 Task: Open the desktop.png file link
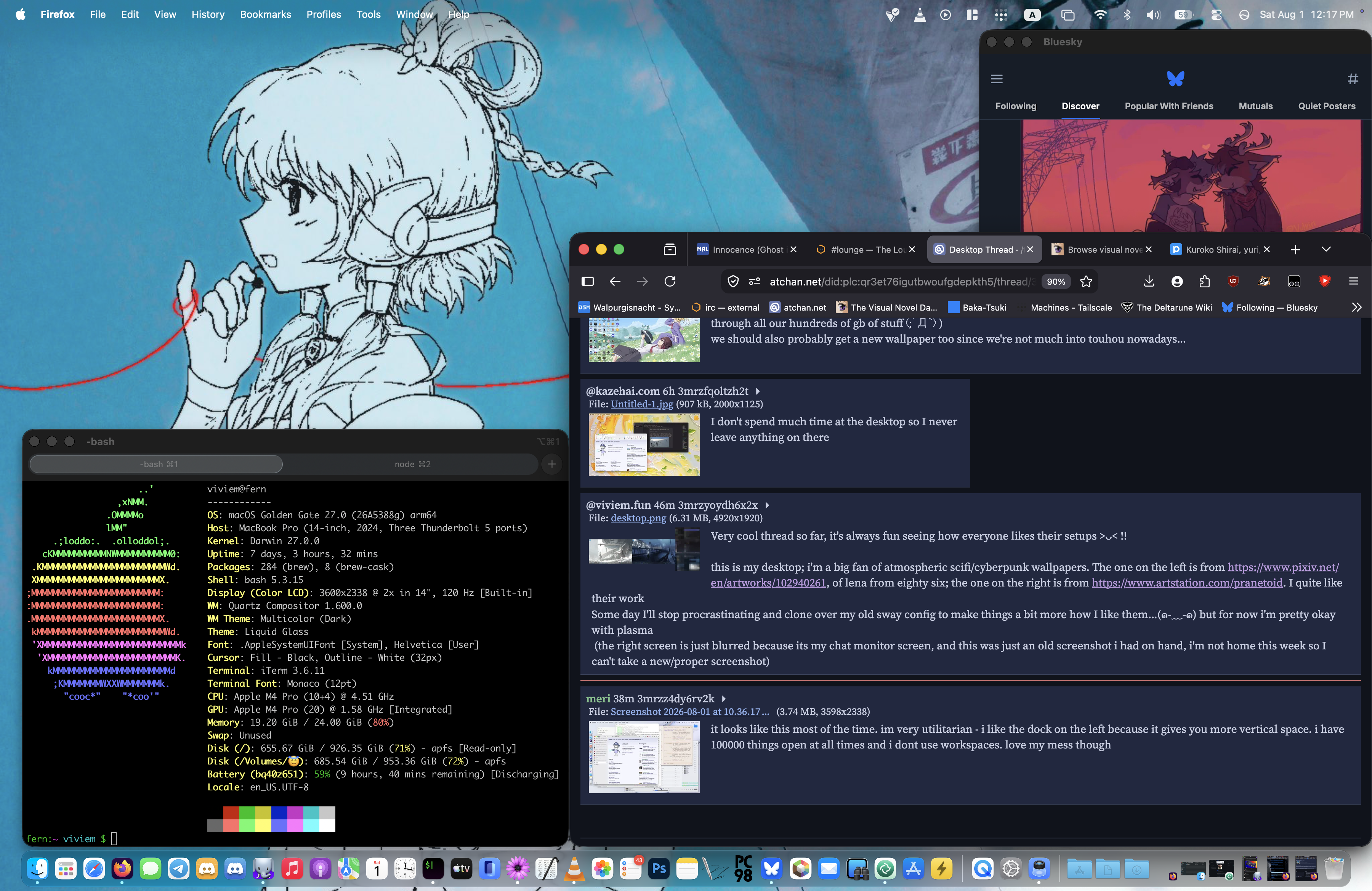(638, 518)
